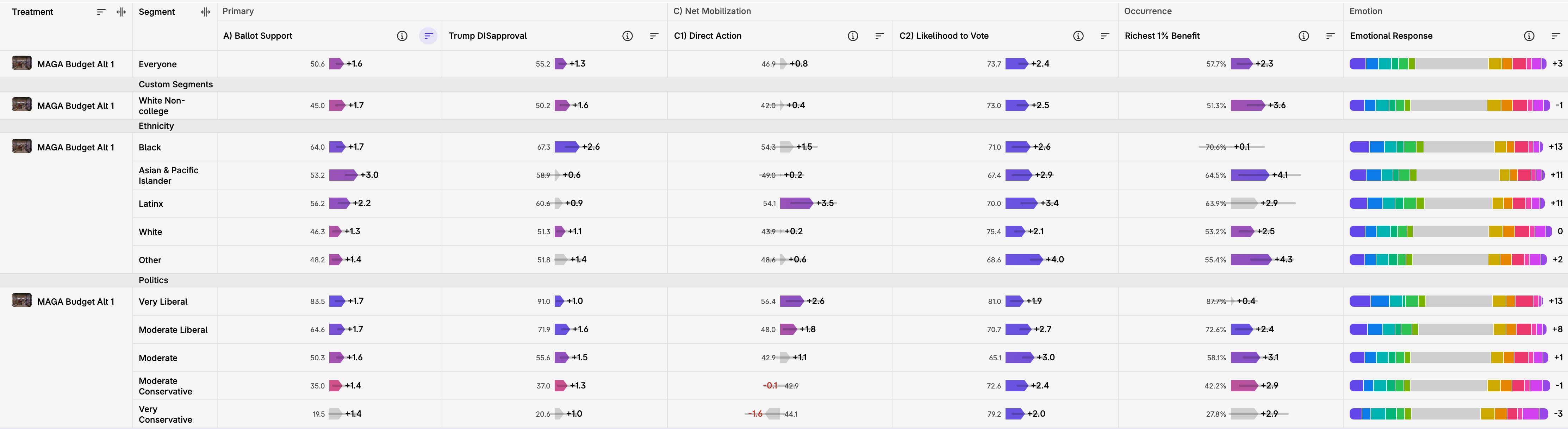Open the info icon for Emotional Response
This screenshot has width=1568, height=429.
tap(1529, 36)
